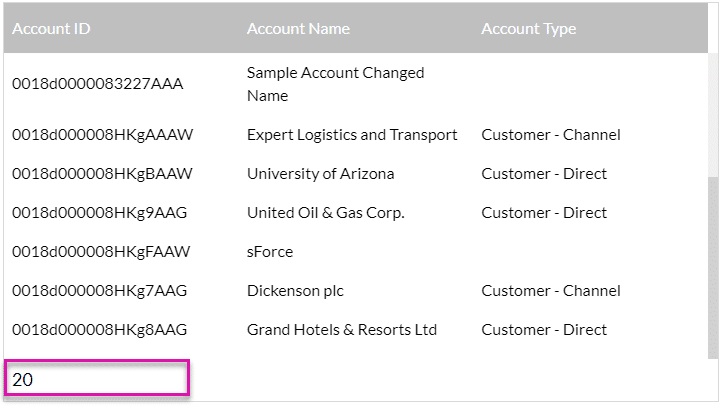This screenshot has width=727, height=408.
Task: Select account ID 0018d000008HKgFAAW
Action: click(x=101, y=252)
